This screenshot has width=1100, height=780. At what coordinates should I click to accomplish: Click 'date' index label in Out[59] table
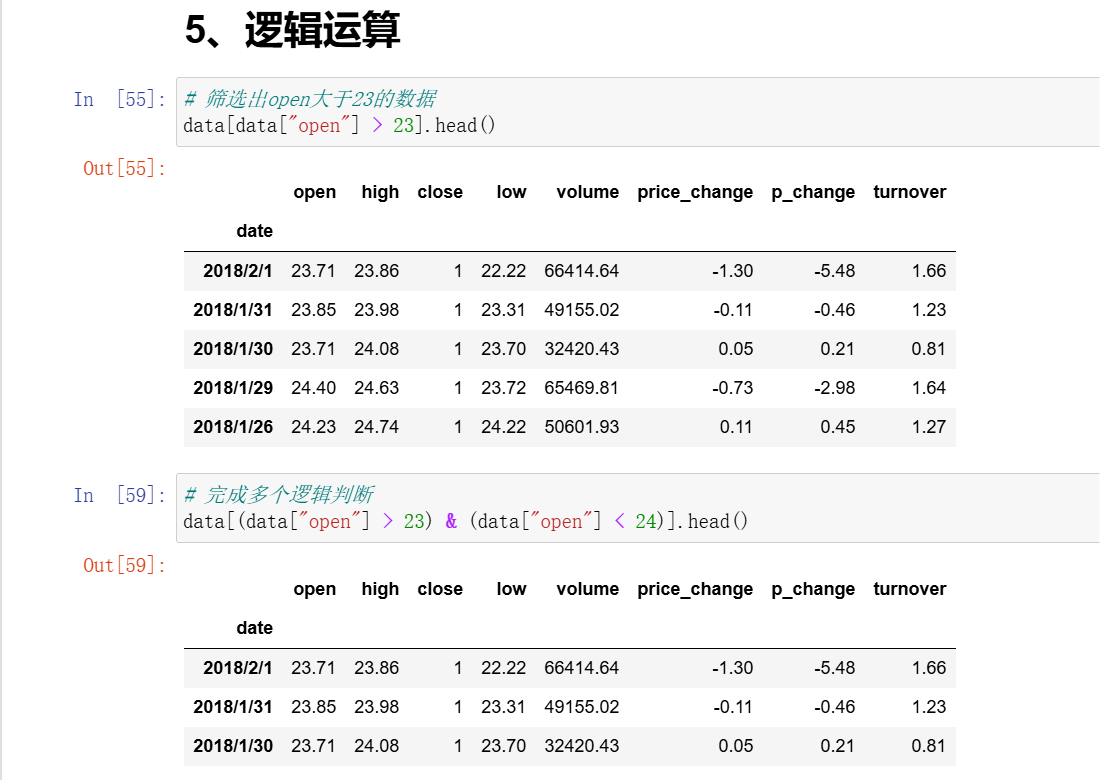pyautogui.click(x=255, y=628)
